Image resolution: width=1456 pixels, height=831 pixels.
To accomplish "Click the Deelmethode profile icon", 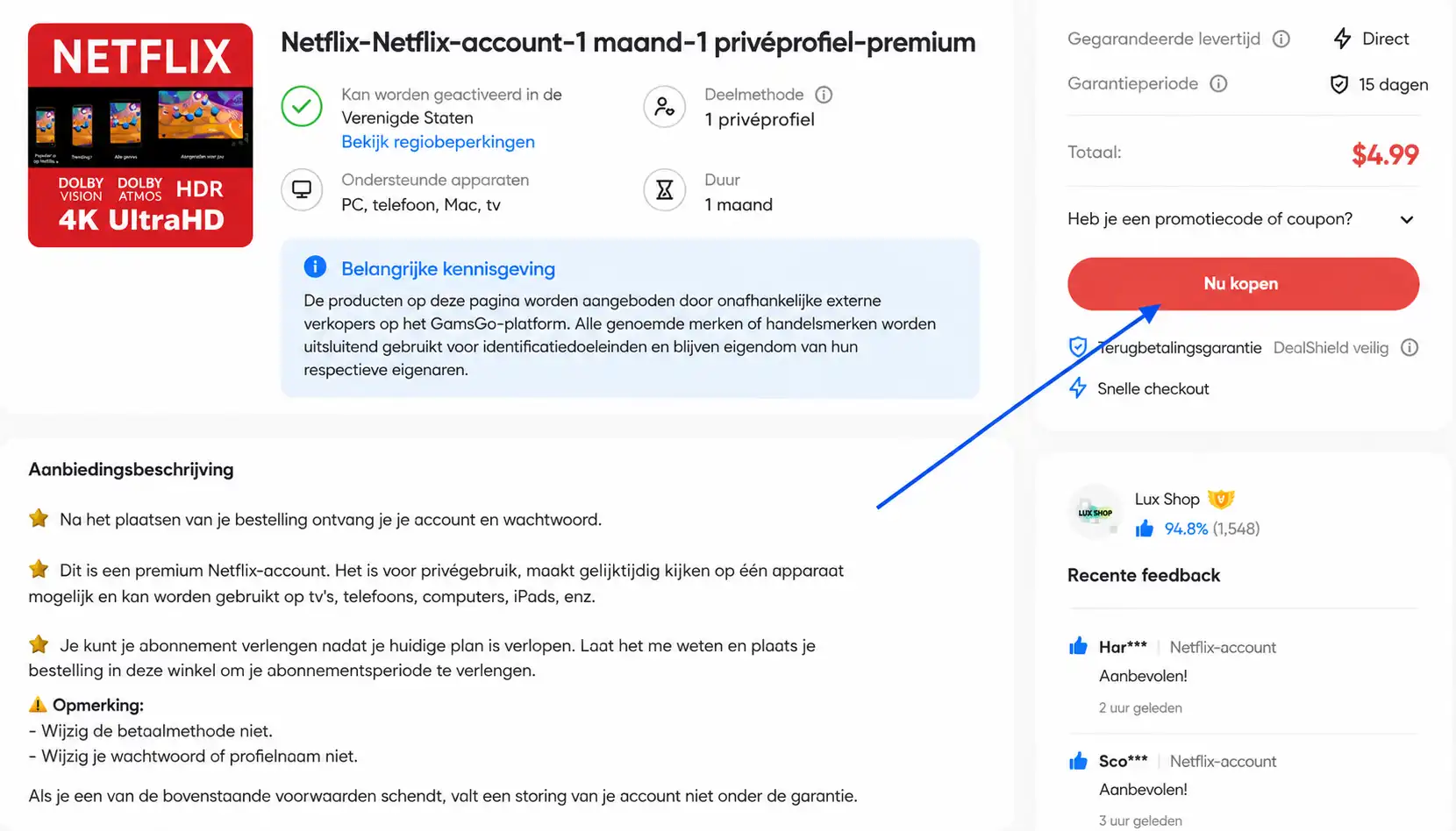I will click(665, 107).
